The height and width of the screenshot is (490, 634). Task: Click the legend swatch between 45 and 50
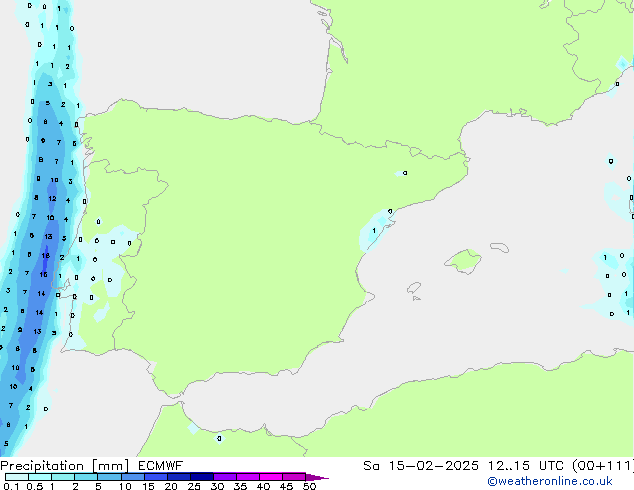tap(294, 477)
